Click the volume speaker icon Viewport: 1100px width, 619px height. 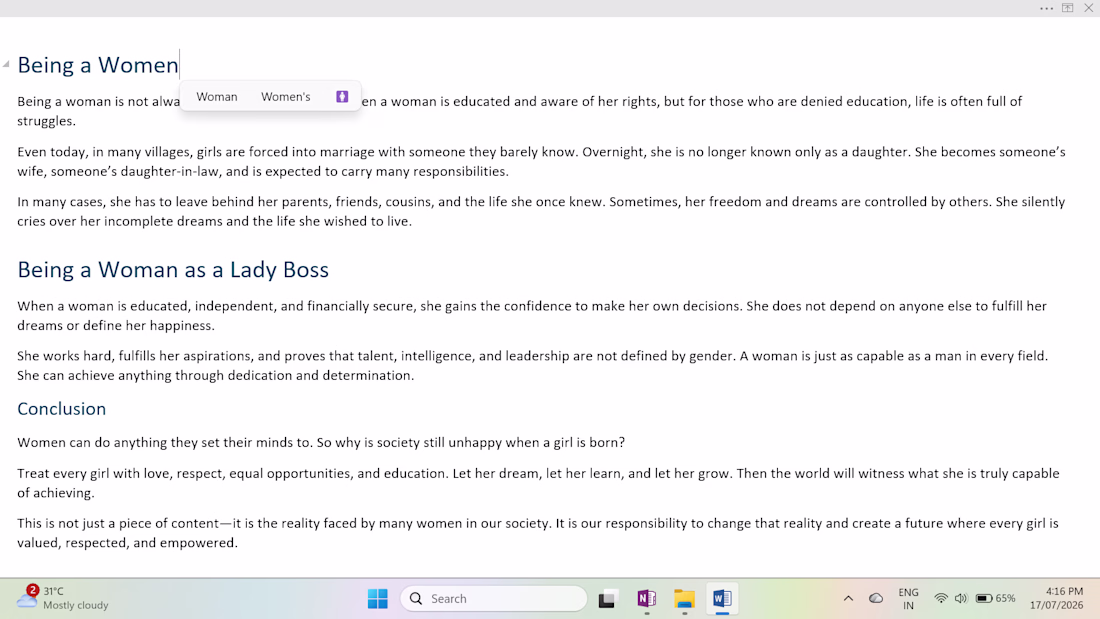tap(961, 599)
